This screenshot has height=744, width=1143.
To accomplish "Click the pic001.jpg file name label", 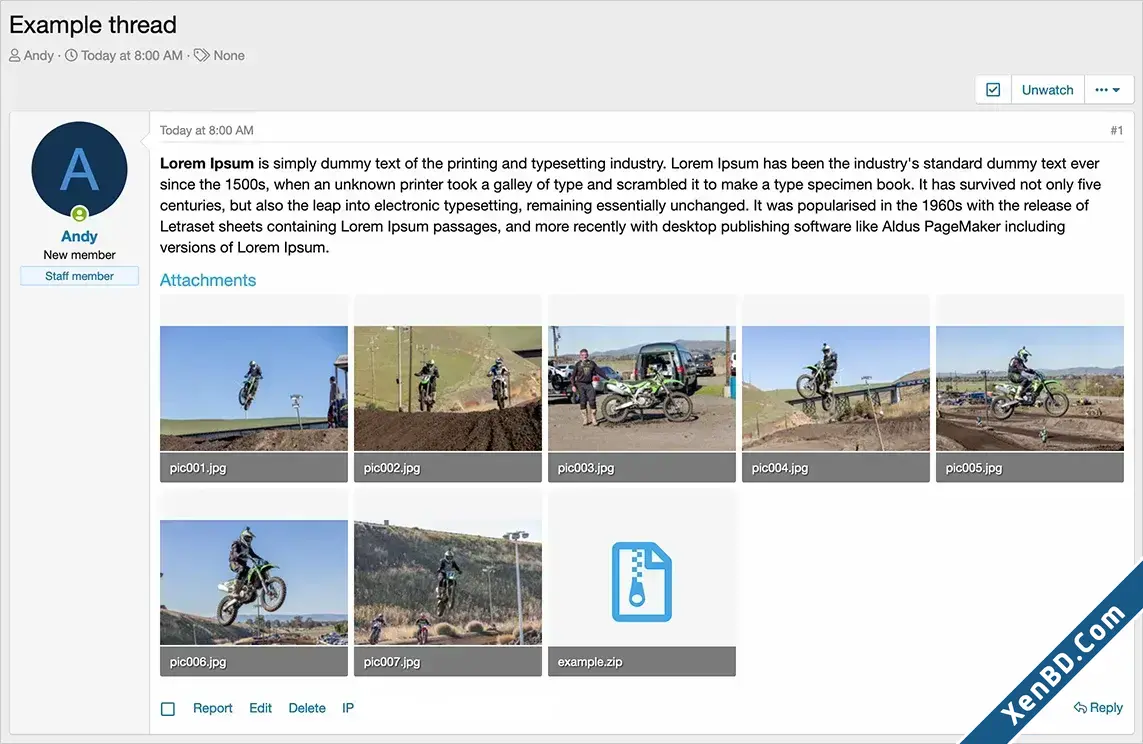I will 198,468.
